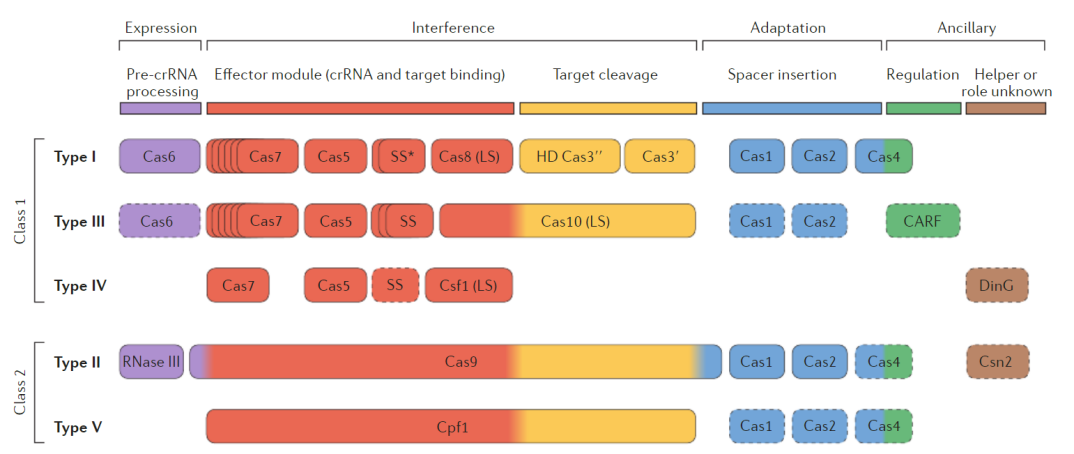Select the brown DinG box

point(996,286)
